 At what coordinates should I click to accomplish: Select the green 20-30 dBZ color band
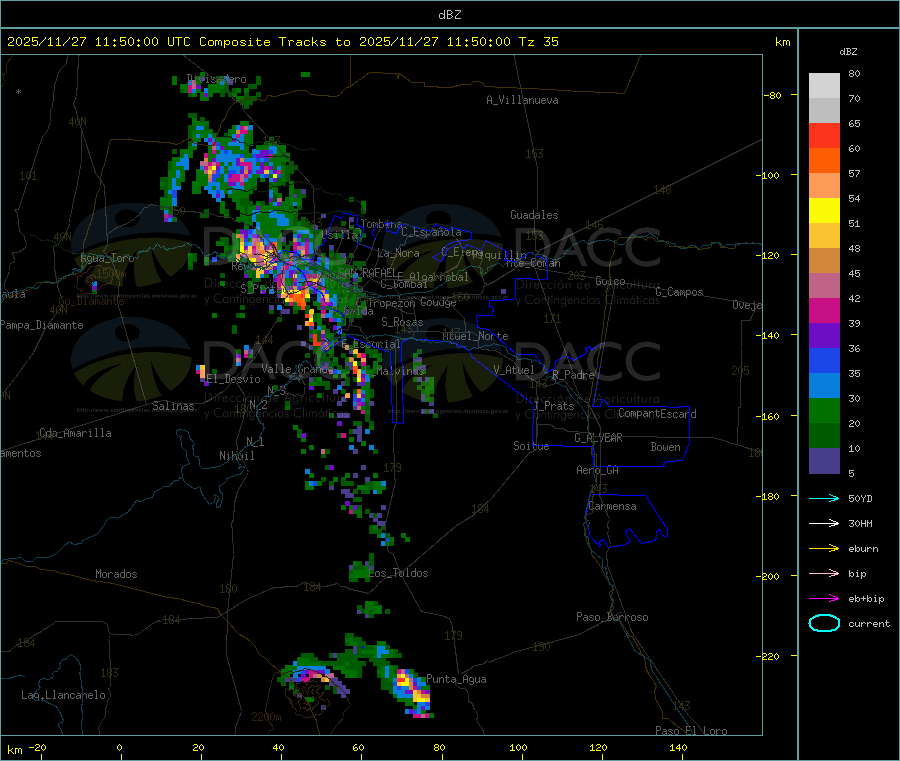824,410
